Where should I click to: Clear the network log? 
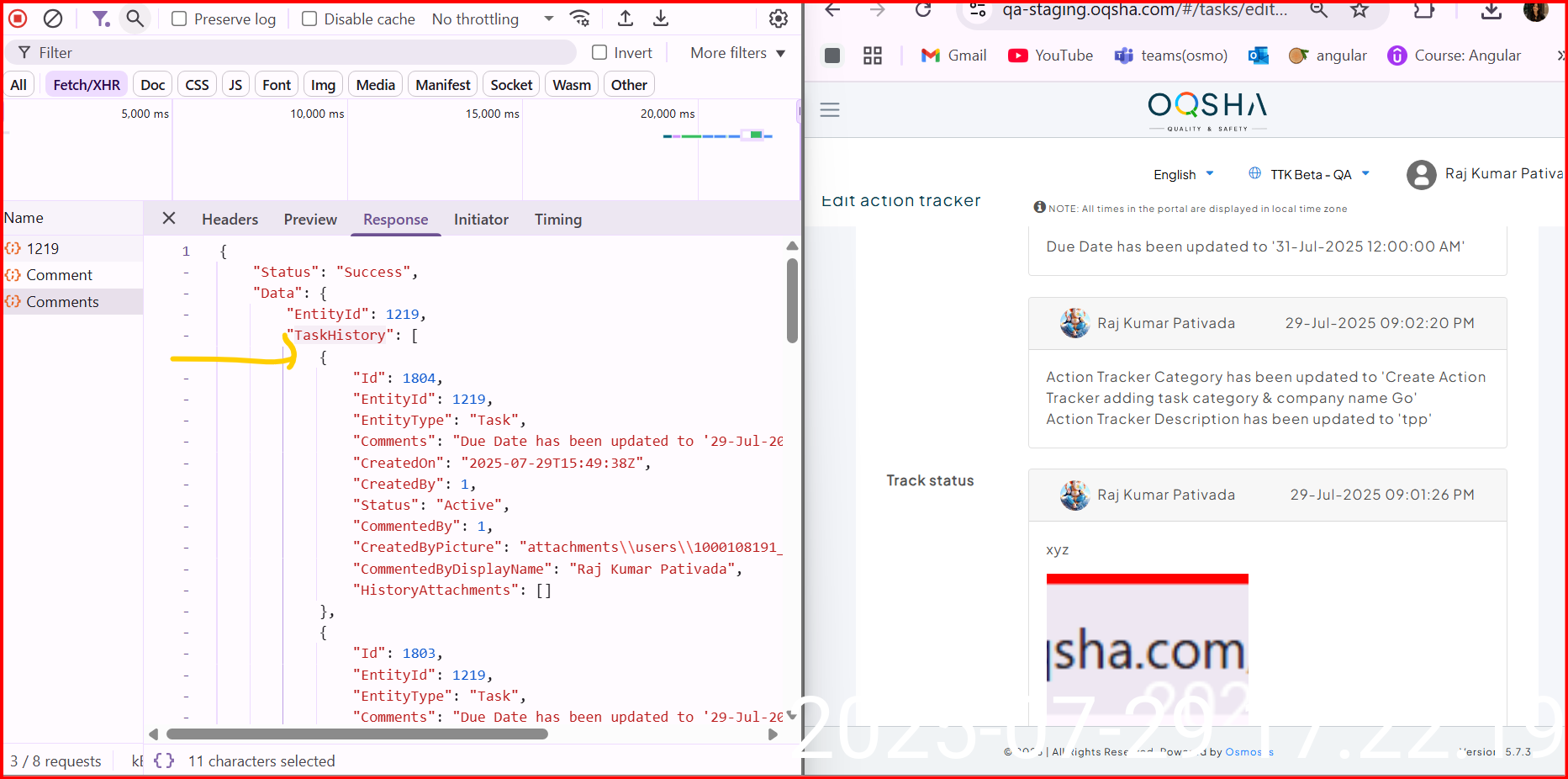[53, 19]
